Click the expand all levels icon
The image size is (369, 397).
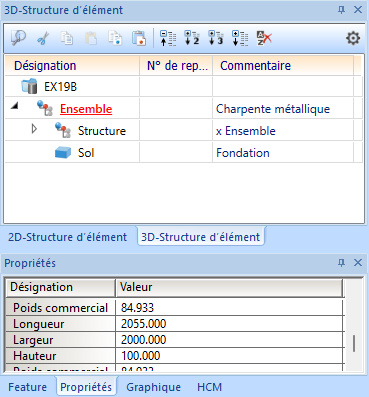240,38
